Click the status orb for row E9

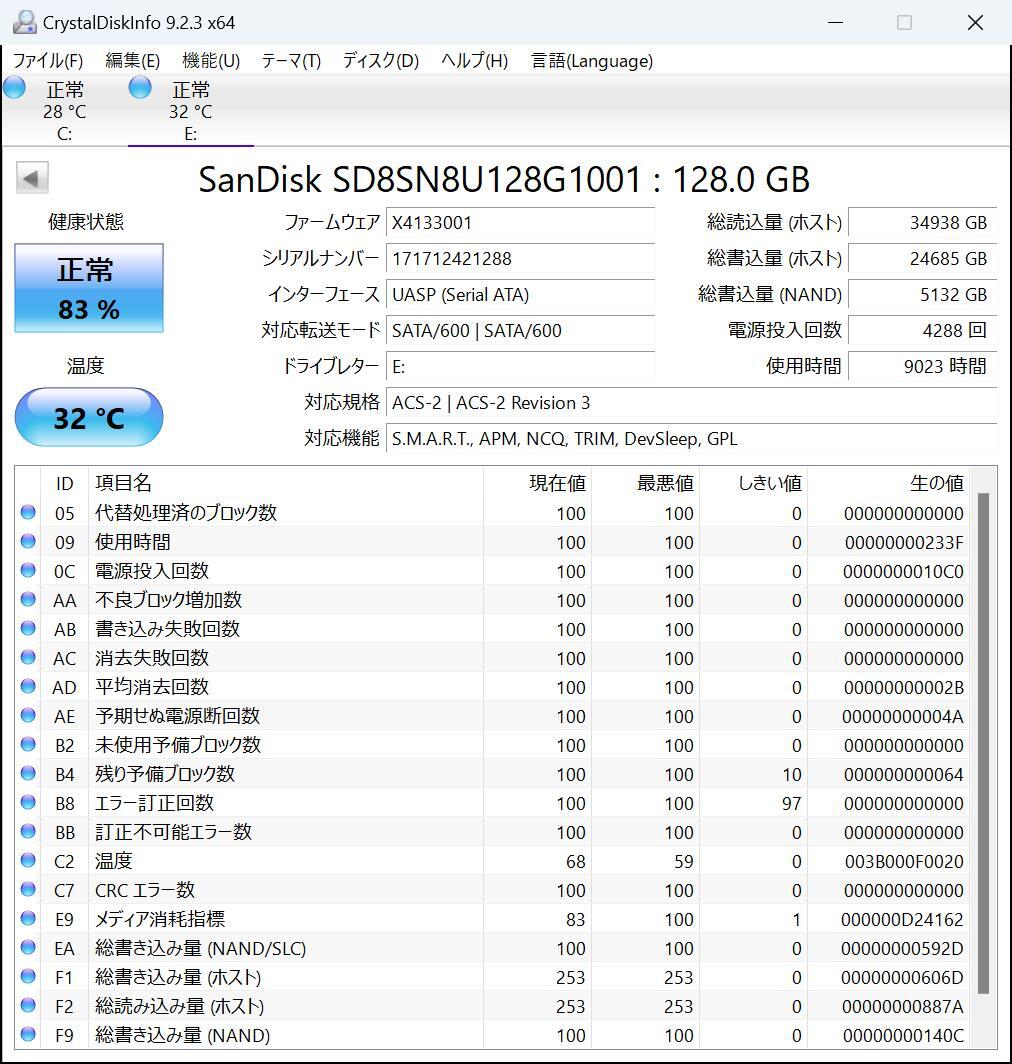pyautogui.click(x=28, y=919)
